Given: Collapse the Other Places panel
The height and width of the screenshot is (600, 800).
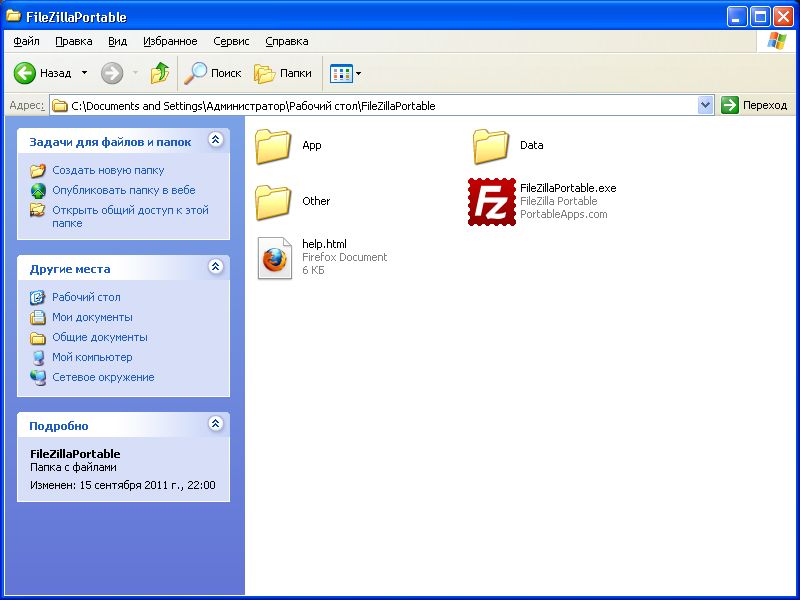Looking at the screenshot, I should tap(216, 266).
